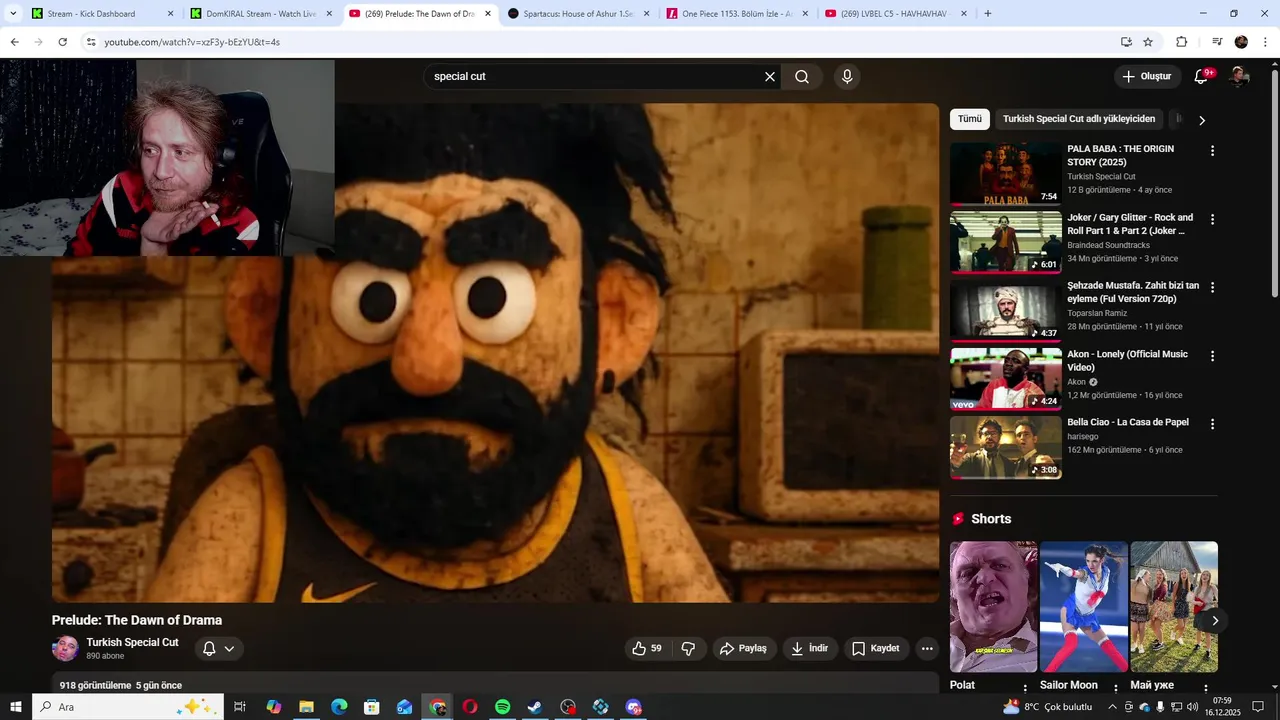Open the notifications bell

1202,77
